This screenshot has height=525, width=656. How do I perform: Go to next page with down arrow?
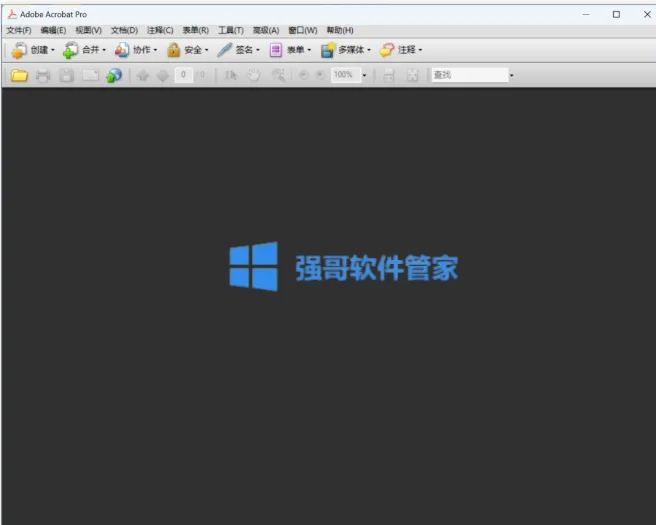pyautogui.click(x=162, y=75)
